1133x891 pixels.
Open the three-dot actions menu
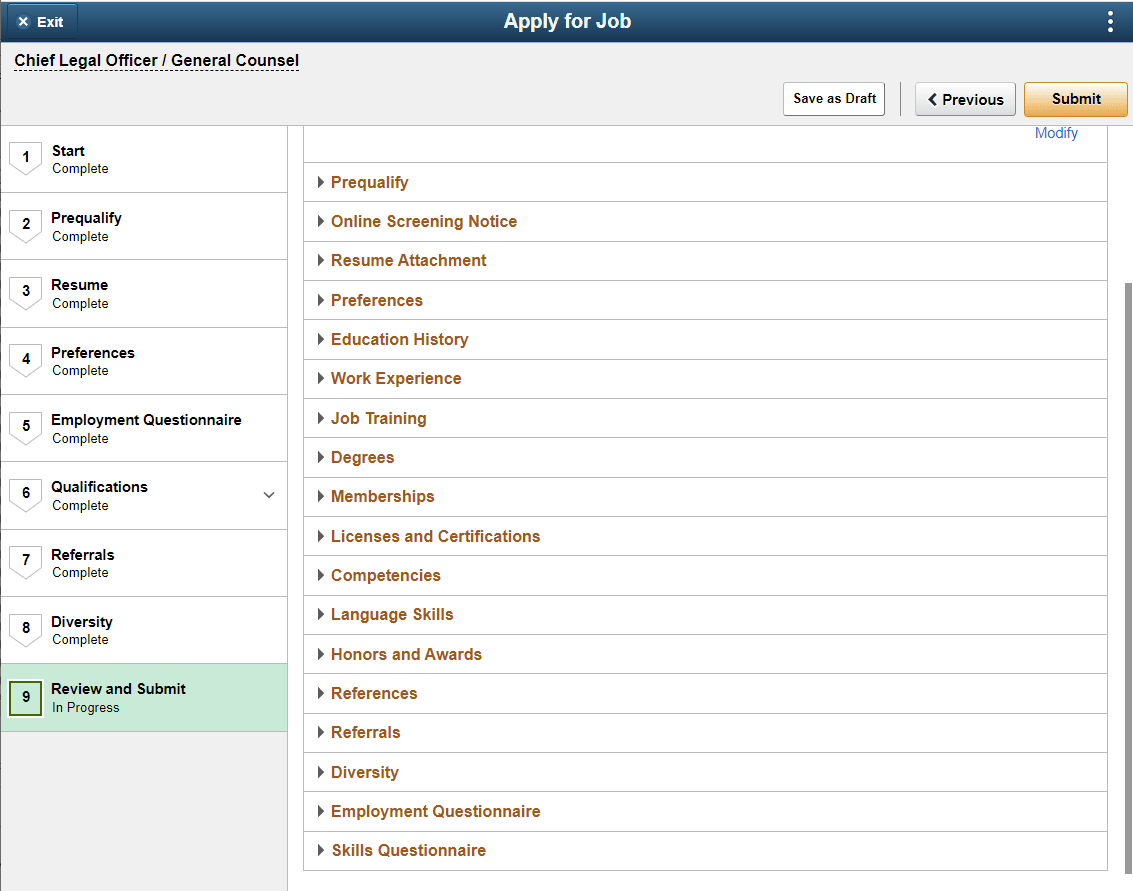pos(1110,22)
